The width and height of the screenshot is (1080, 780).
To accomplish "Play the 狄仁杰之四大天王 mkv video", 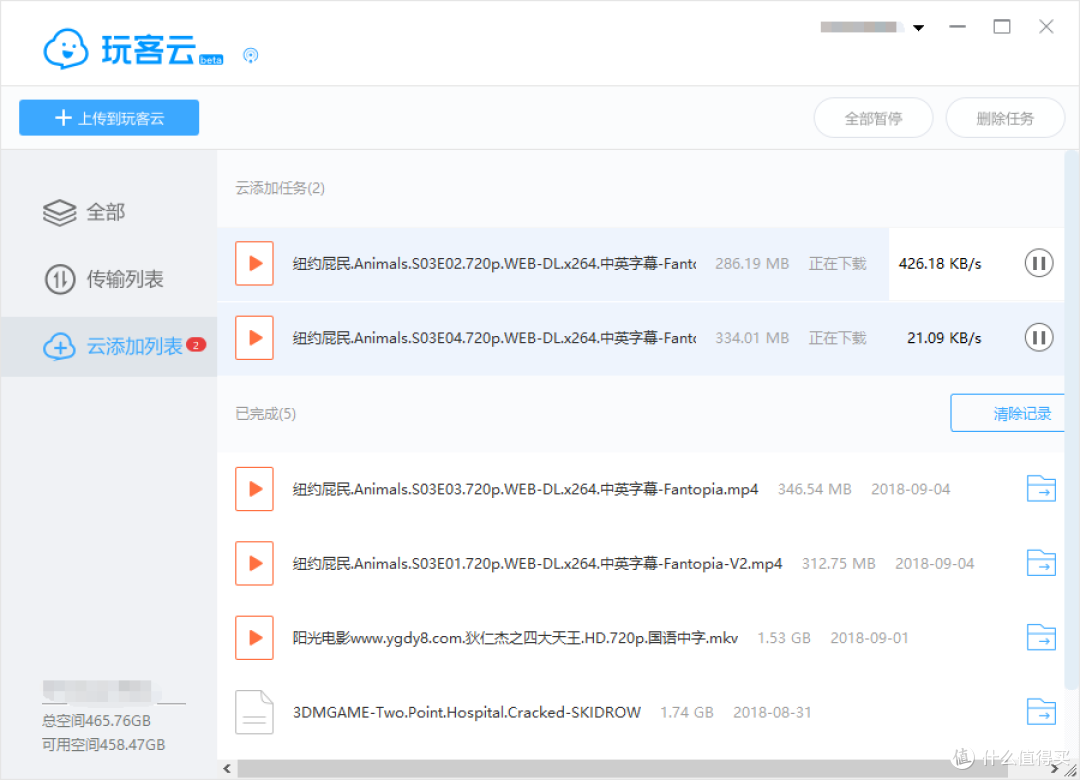I will coord(254,638).
